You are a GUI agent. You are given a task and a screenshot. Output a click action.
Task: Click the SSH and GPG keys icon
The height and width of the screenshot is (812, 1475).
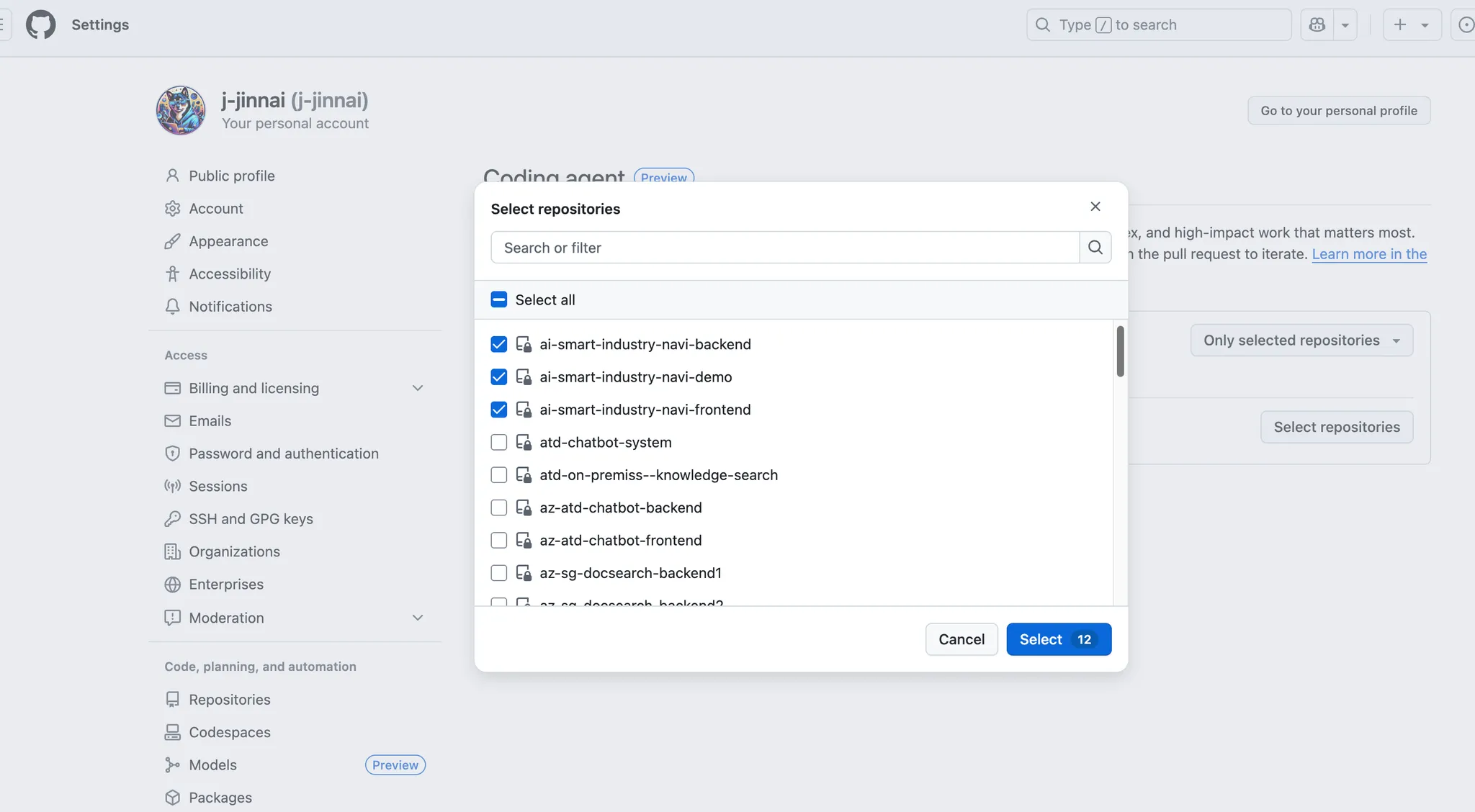pos(173,518)
